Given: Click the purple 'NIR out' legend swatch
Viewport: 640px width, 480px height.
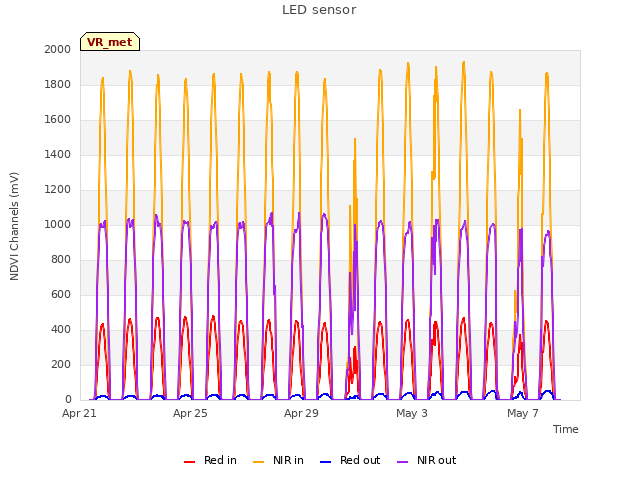Looking at the screenshot, I should tap(402, 462).
